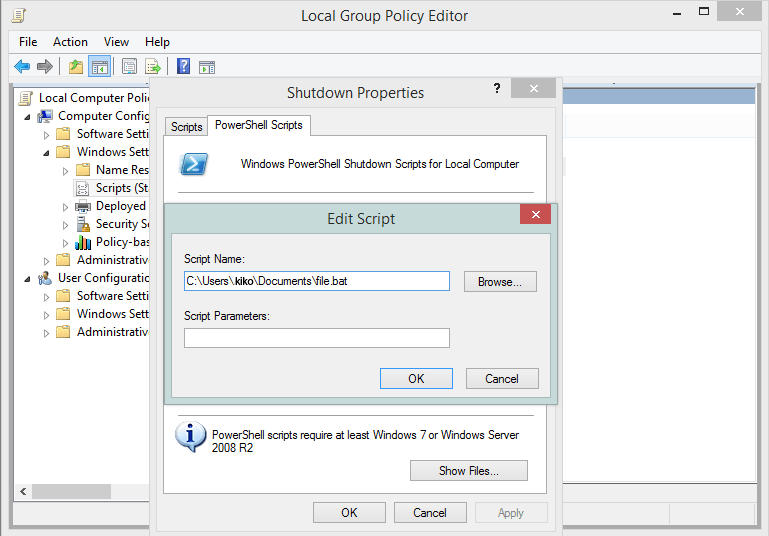Click the Export List toolbar icon
This screenshot has width=769, height=536.
pyautogui.click(x=153, y=66)
